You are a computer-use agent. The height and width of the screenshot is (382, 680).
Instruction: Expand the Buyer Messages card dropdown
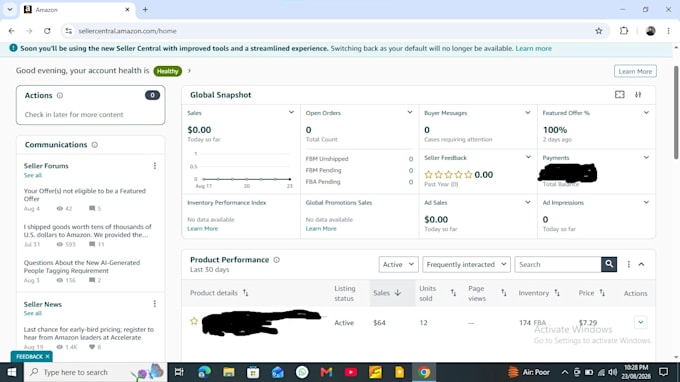[527, 113]
